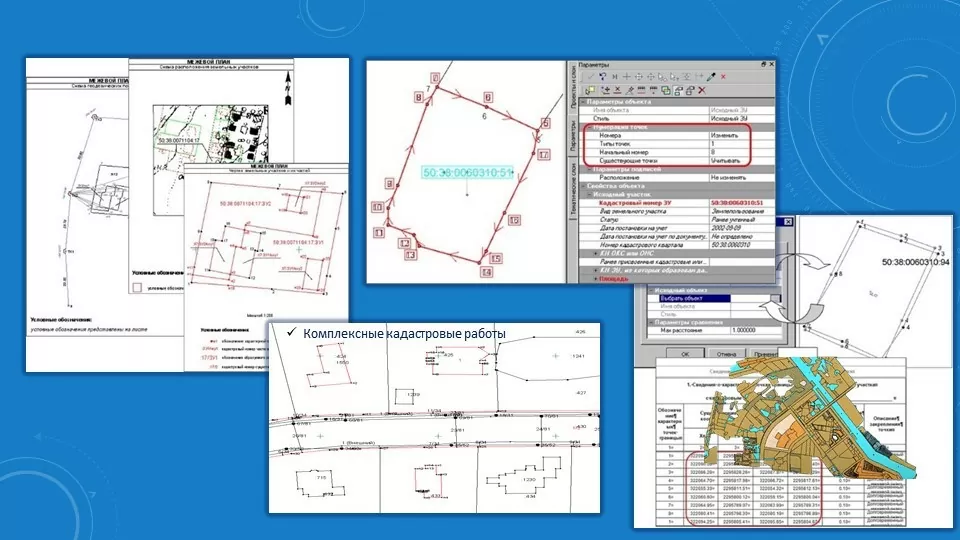
Task: Expand the КН ОКС или ОНС group
Action: (595, 253)
